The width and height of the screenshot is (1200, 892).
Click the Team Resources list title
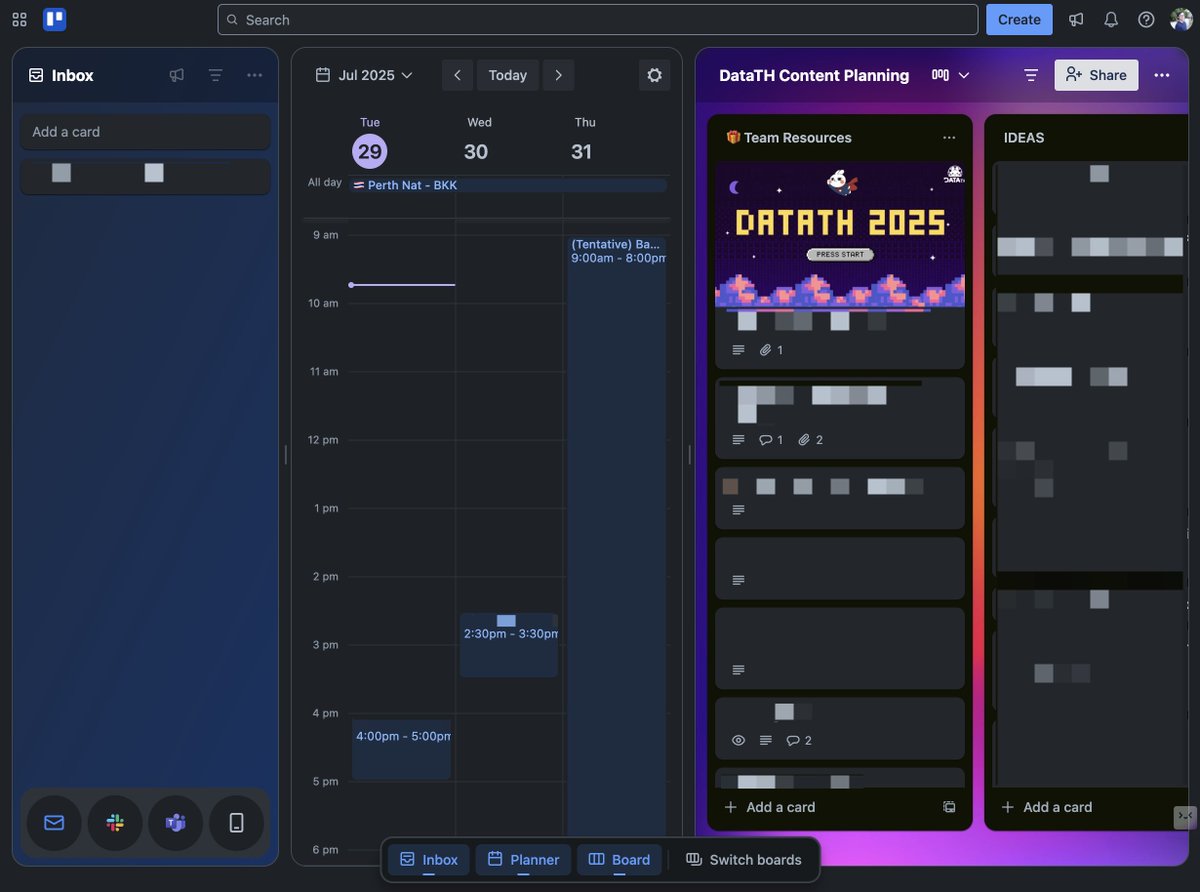[x=789, y=138]
